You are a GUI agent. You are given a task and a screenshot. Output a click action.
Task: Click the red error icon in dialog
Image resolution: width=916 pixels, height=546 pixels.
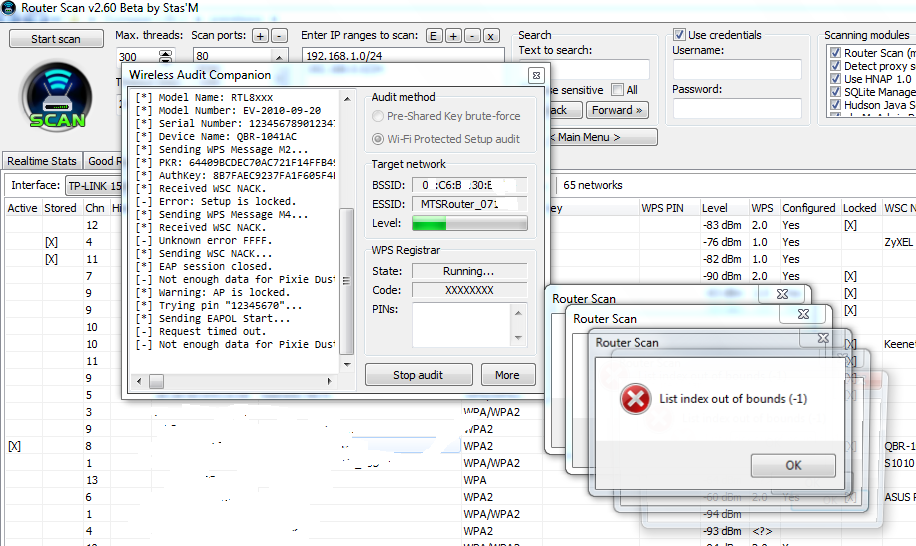(635, 399)
